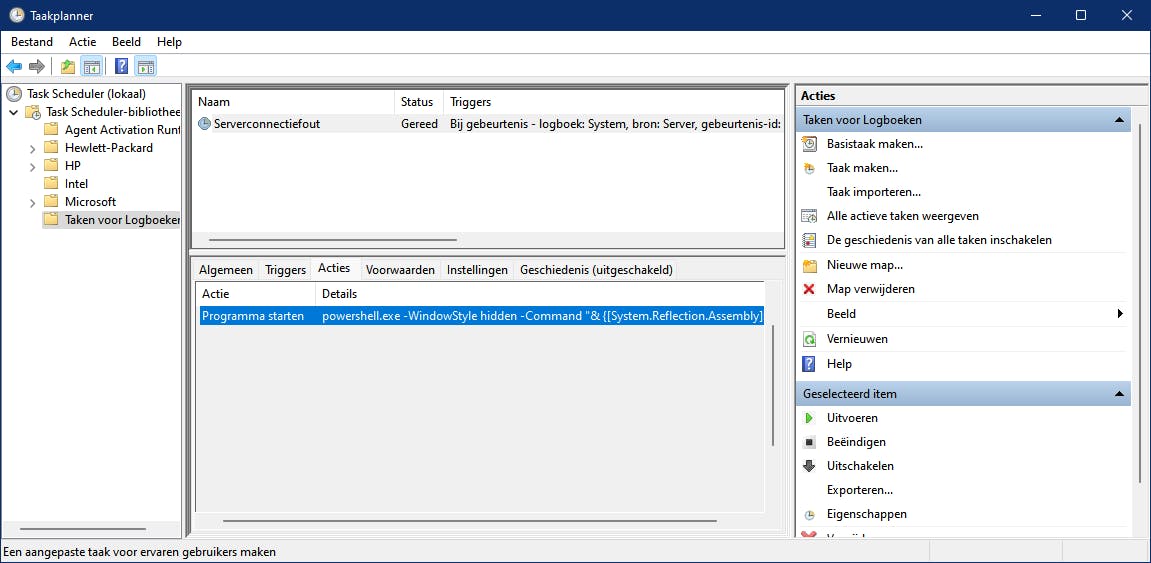
Task: Click Taak importeren... action
Action: point(874,192)
